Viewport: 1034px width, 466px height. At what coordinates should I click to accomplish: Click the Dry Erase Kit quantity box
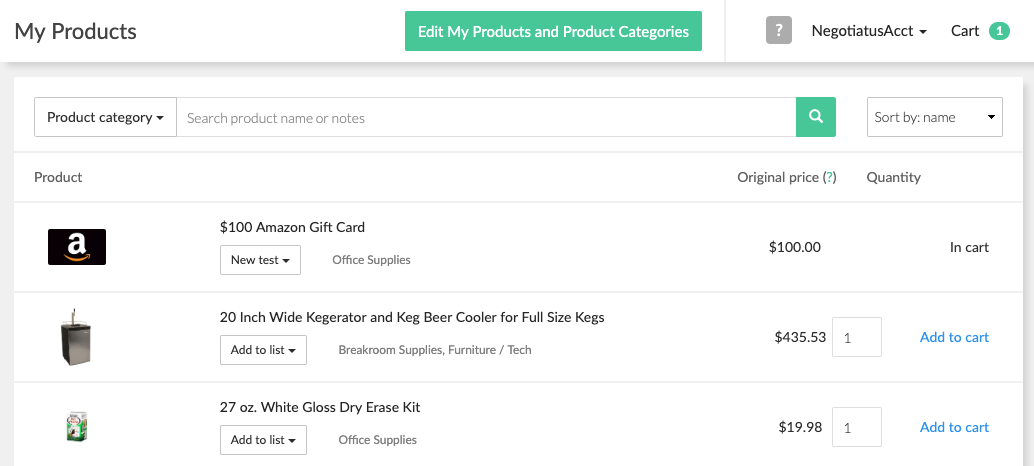click(857, 427)
